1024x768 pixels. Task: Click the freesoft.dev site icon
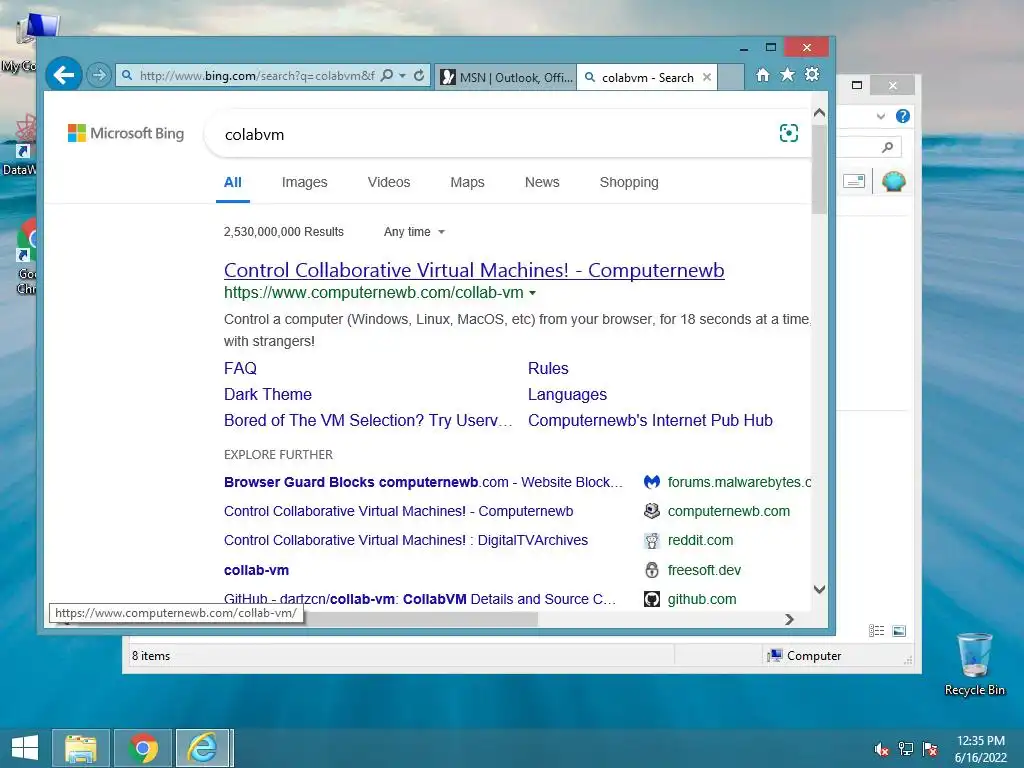652,570
